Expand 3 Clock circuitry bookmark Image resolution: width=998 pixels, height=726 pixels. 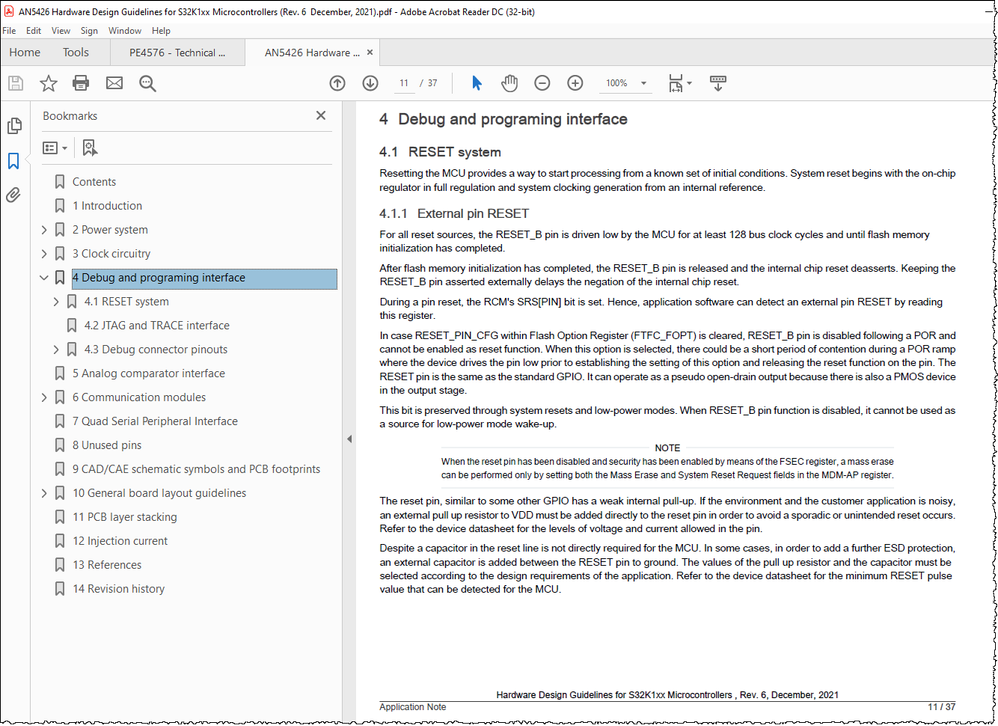[44, 254]
